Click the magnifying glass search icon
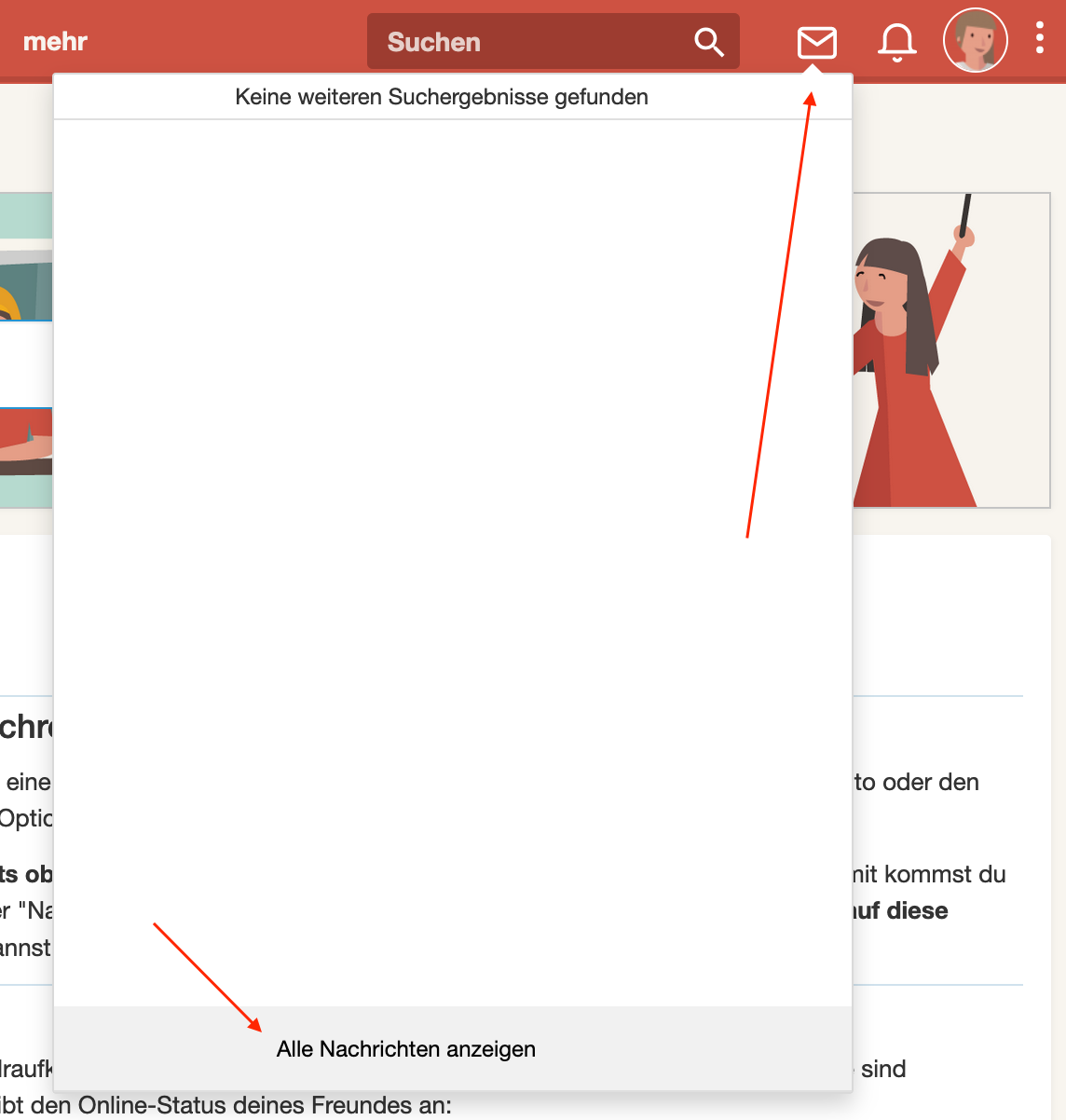 709,42
